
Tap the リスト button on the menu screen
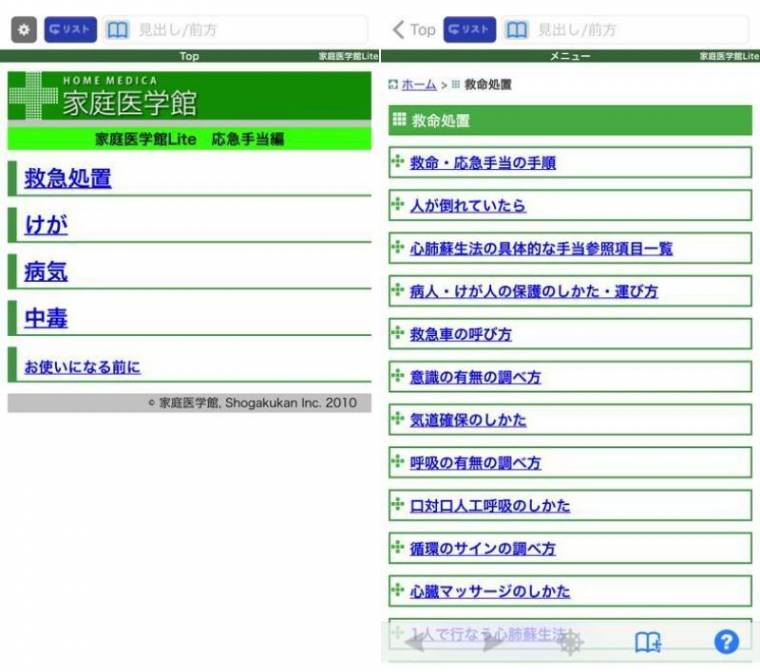pyautogui.click(x=470, y=30)
